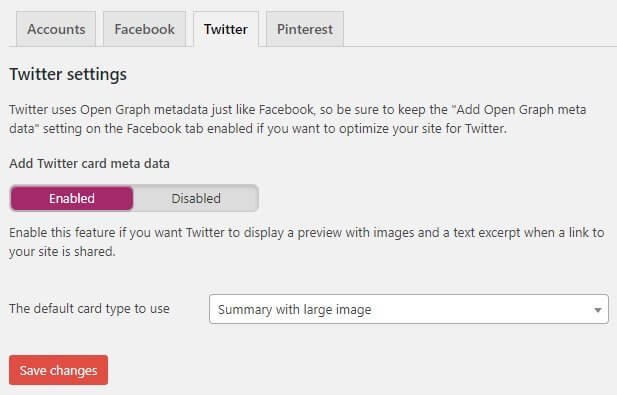The height and width of the screenshot is (395, 617).
Task: Click 'your site is shared.' help text line
Action: pos(62,251)
